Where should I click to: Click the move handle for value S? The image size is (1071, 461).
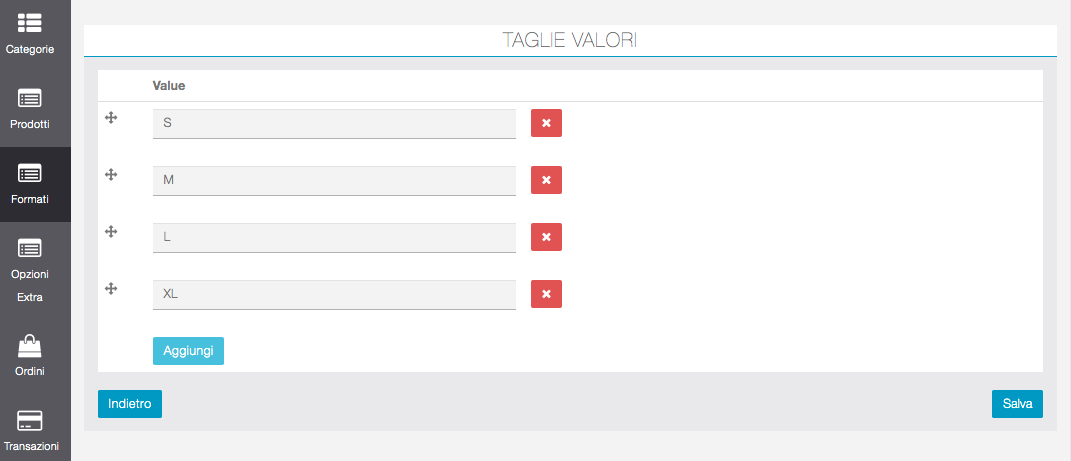pyautogui.click(x=112, y=118)
